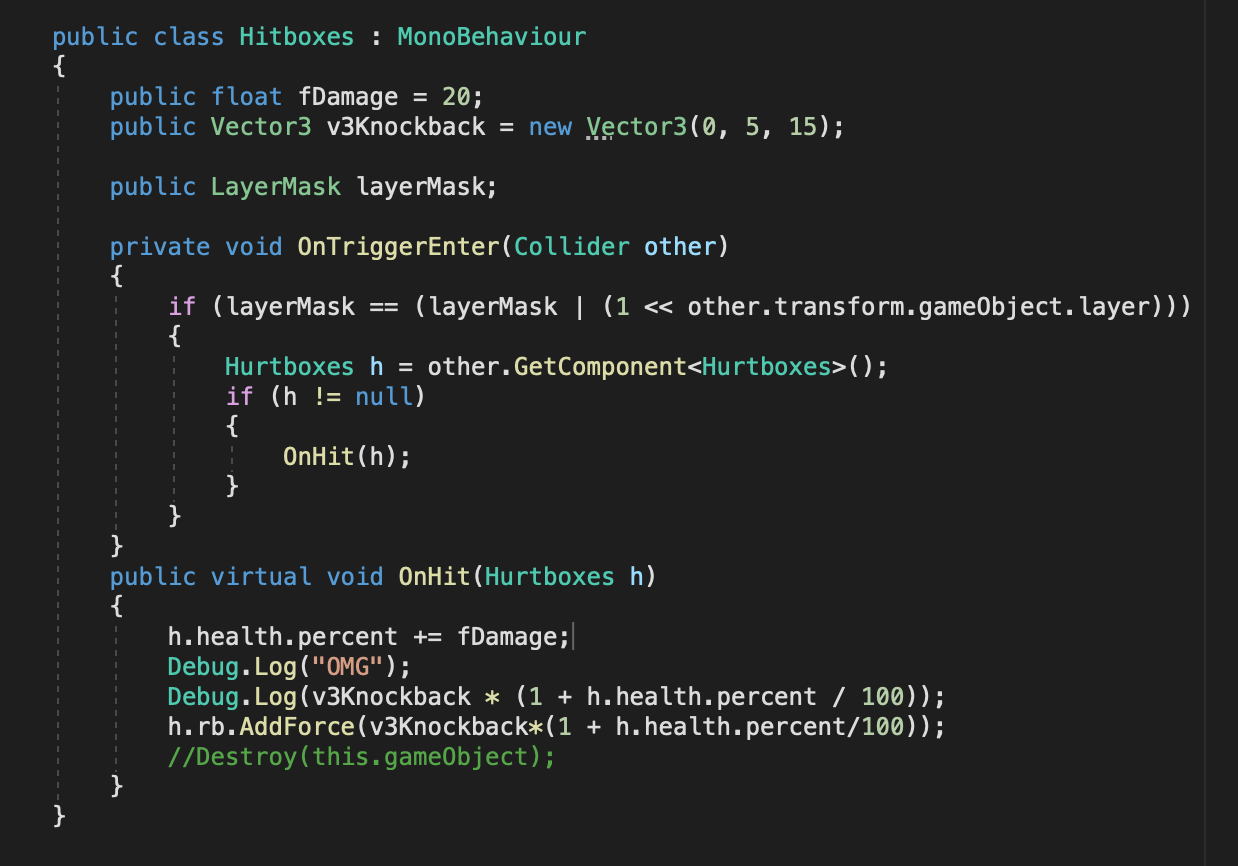
Task: Place cursor at end of h.health.percent line
Action: 572,637
